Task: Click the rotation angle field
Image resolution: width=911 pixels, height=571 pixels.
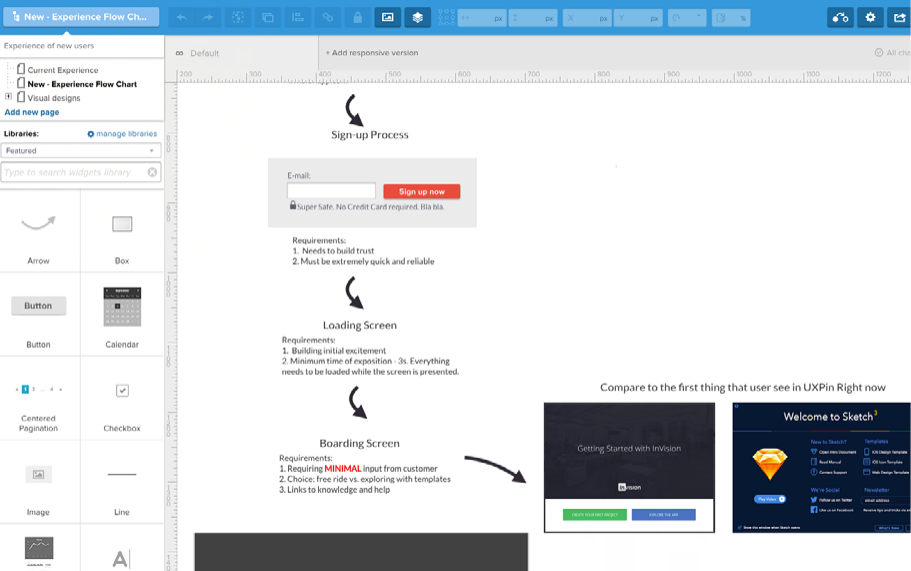Action: tap(687, 18)
